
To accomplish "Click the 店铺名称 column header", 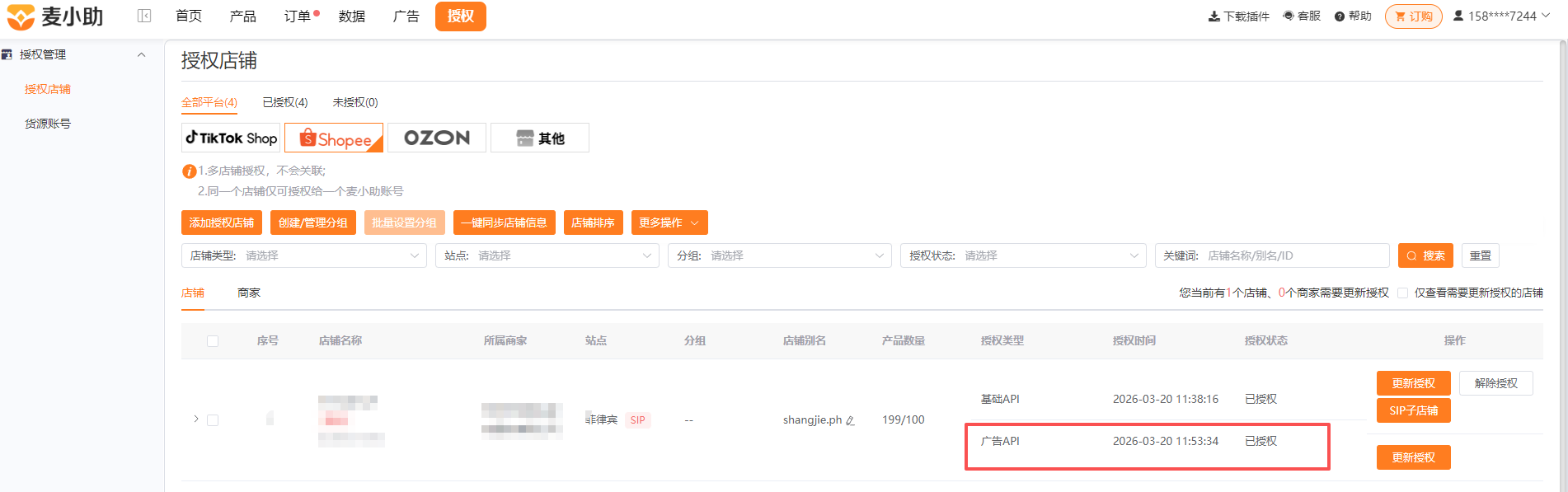I will pyautogui.click(x=340, y=341).
